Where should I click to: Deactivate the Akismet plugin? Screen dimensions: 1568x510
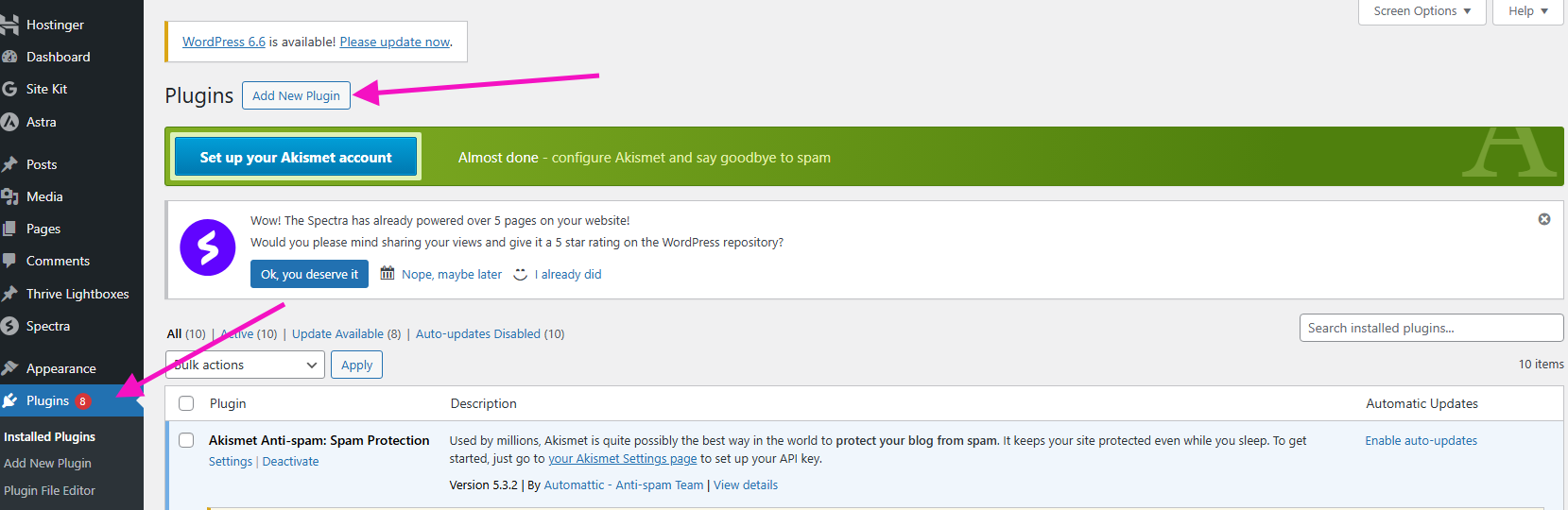tap(290, 461)
